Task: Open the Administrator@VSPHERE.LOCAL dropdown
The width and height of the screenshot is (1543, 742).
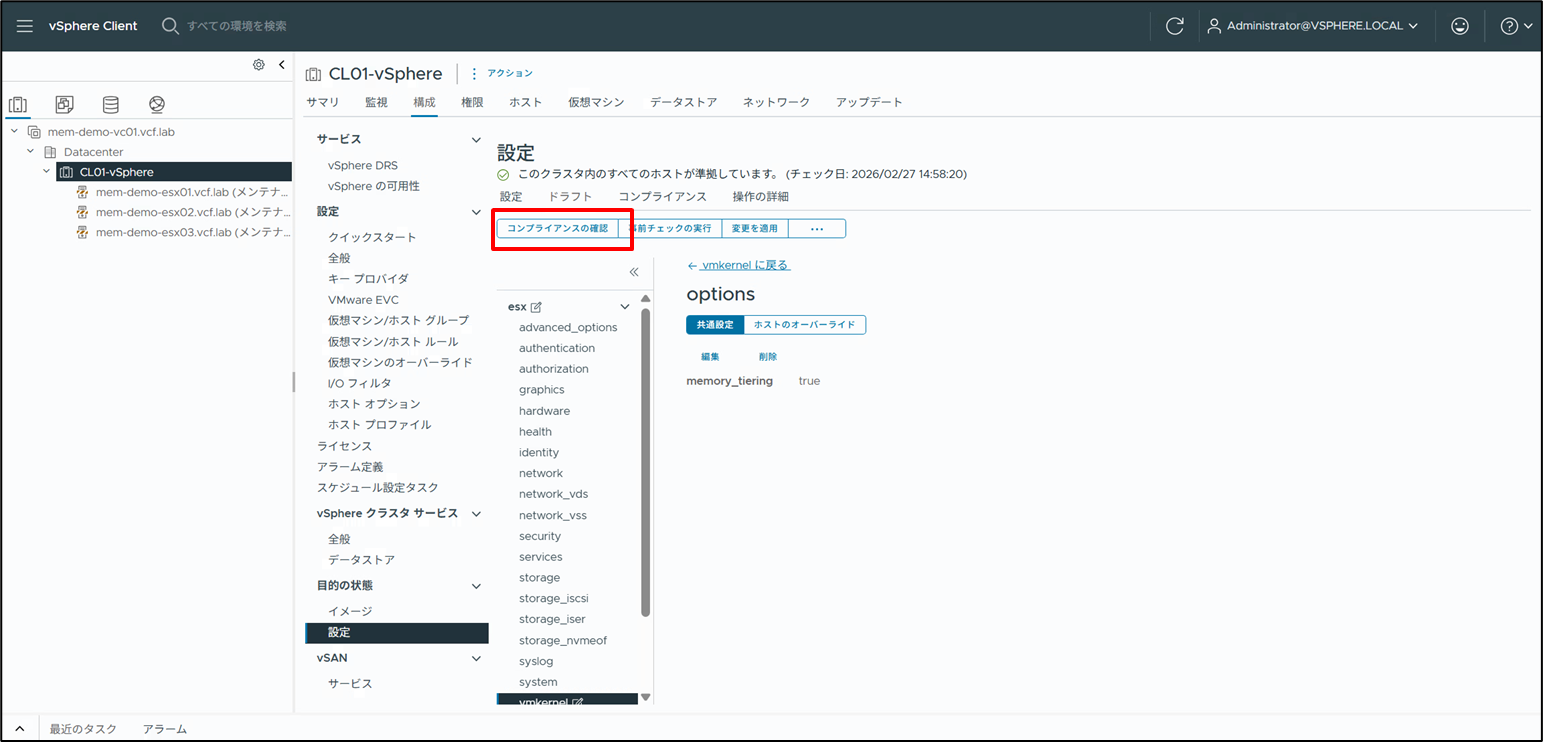Action: [1313, 25]
